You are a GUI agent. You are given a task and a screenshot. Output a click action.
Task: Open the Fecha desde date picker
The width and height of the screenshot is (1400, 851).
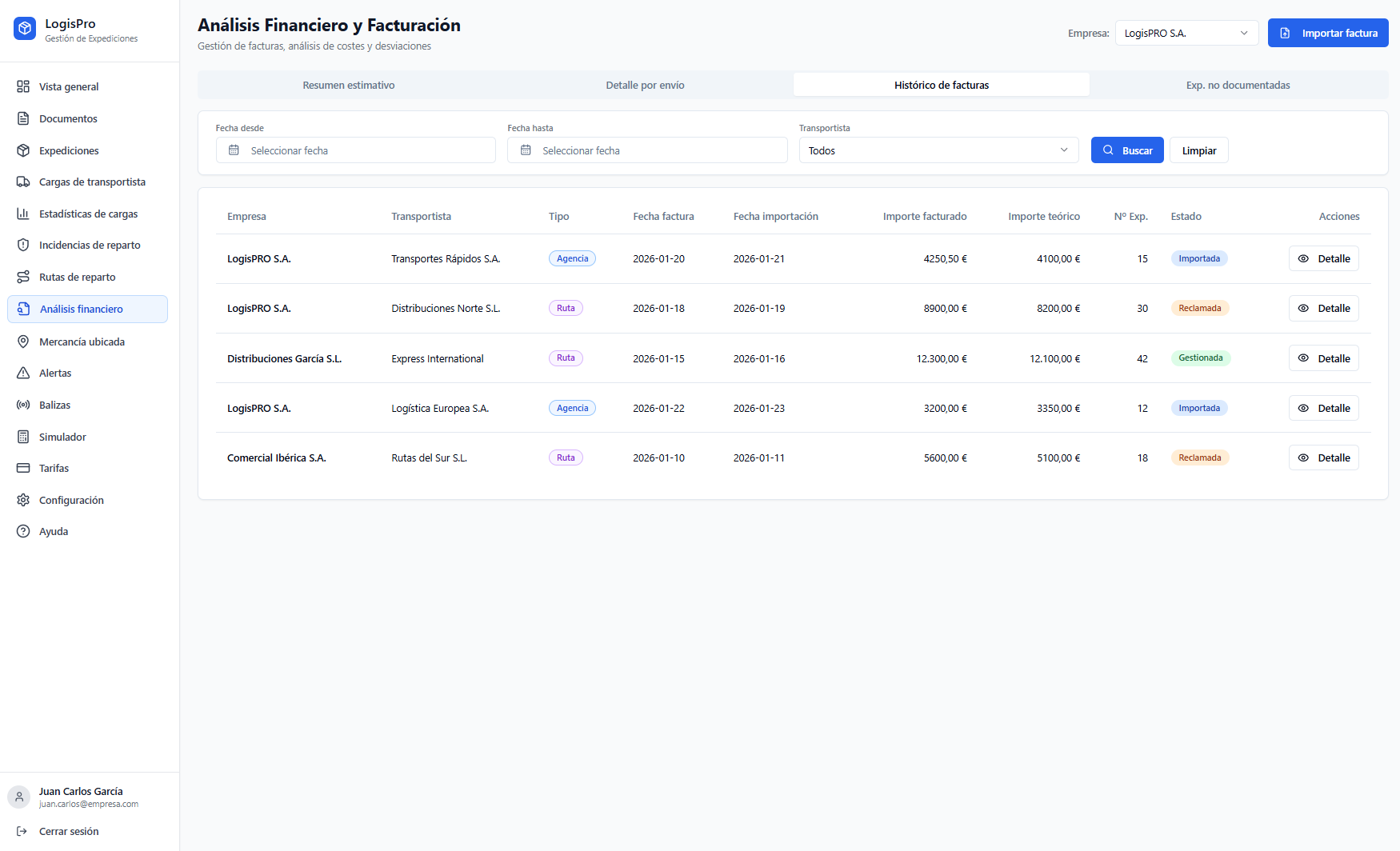355,150
